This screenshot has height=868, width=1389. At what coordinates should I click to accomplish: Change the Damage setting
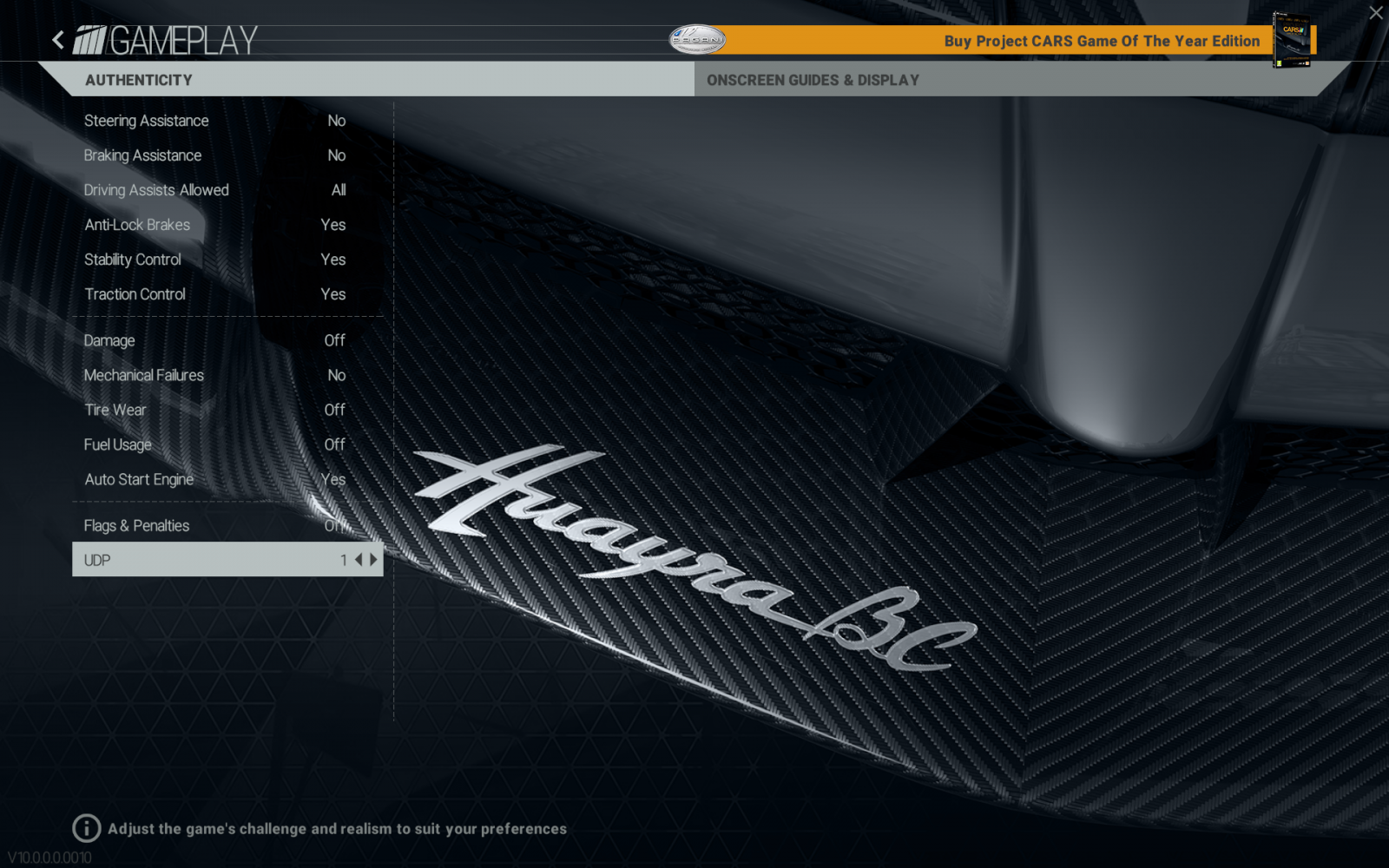pos(227,340)
